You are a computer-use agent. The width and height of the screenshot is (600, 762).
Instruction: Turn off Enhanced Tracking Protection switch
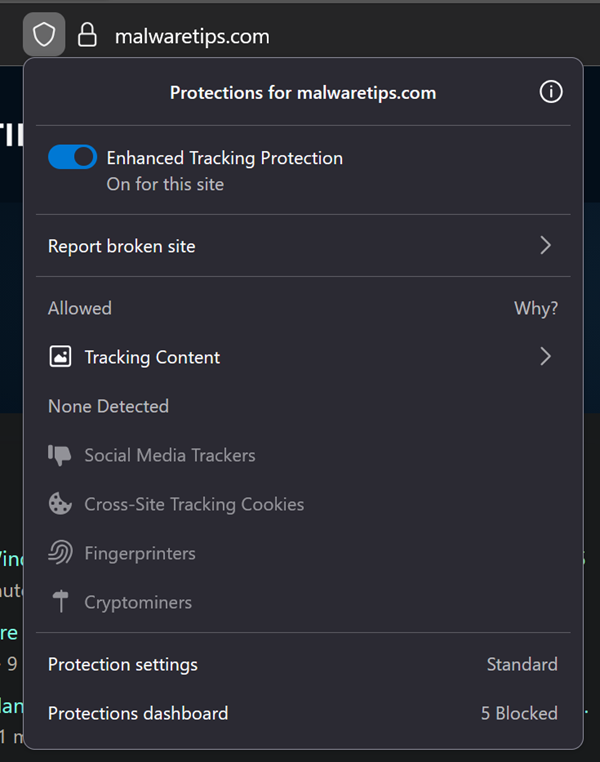pyautogui.click(x=72, y=157)
